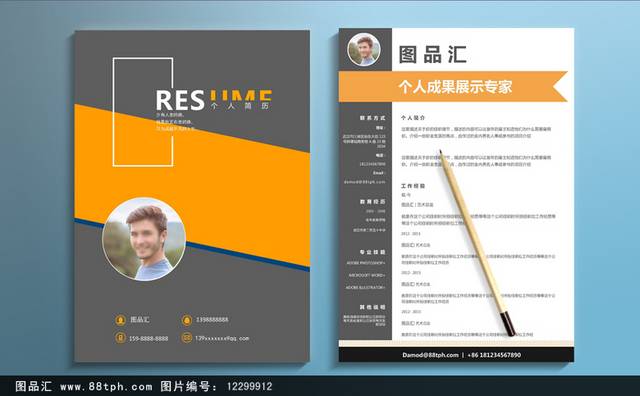Click the RESUME title on the cover
The height and width of the screenshot is (396, 640).
213,100
